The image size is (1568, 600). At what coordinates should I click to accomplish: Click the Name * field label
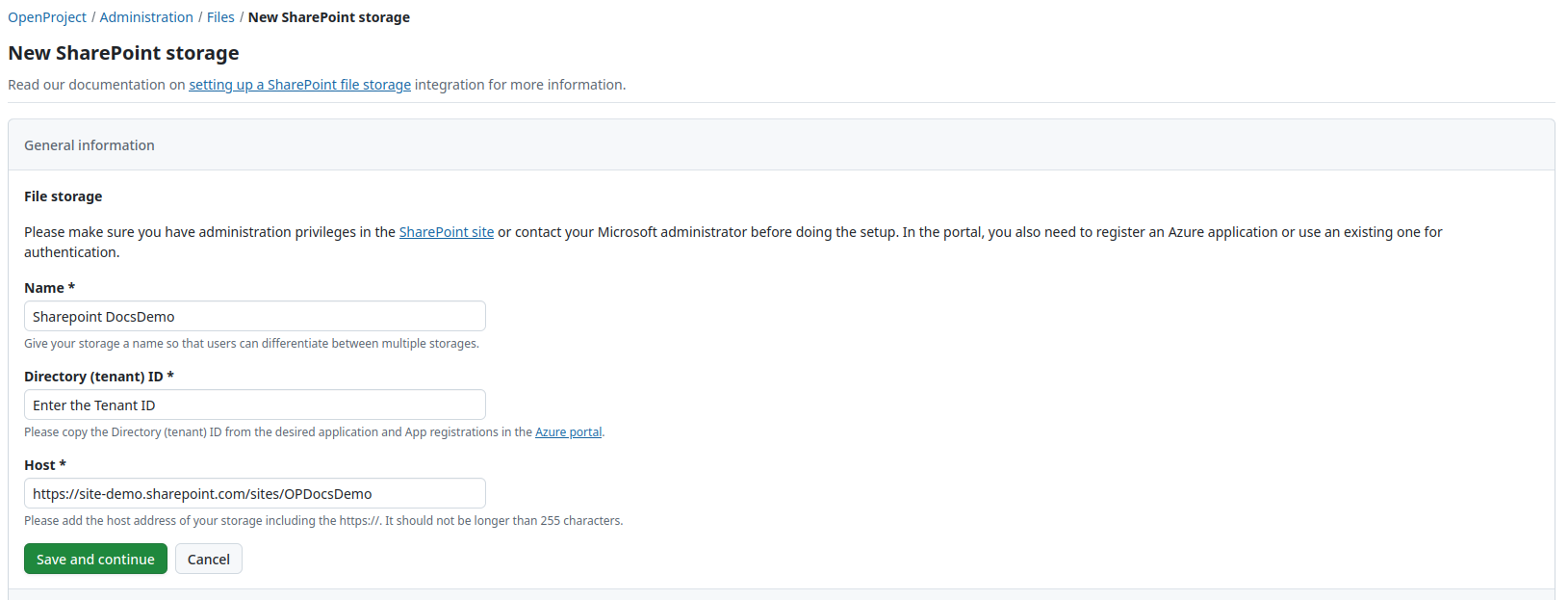49,288
